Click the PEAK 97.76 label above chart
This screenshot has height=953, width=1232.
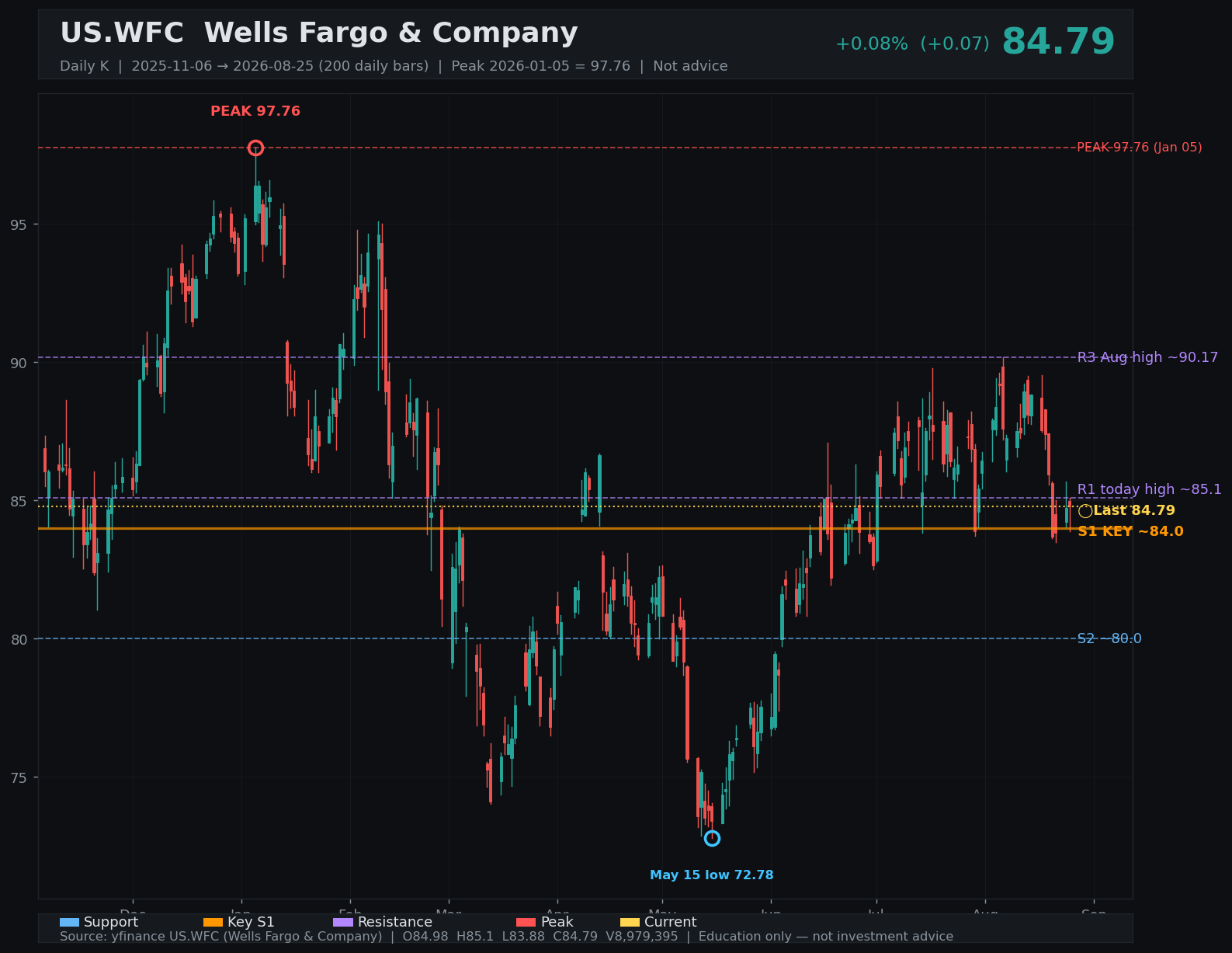click(255, 111)
